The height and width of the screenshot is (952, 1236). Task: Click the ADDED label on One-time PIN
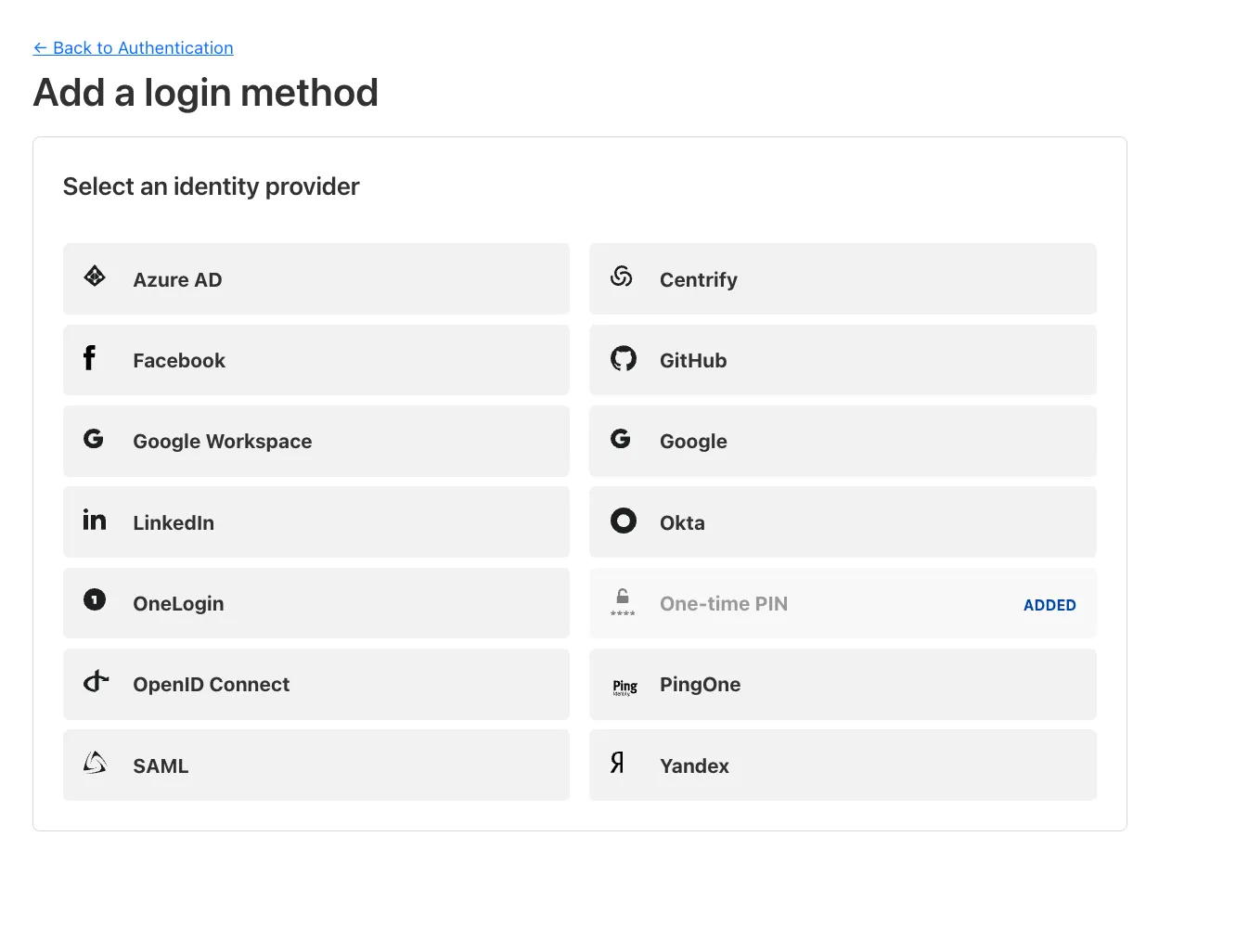[1049, 605]
